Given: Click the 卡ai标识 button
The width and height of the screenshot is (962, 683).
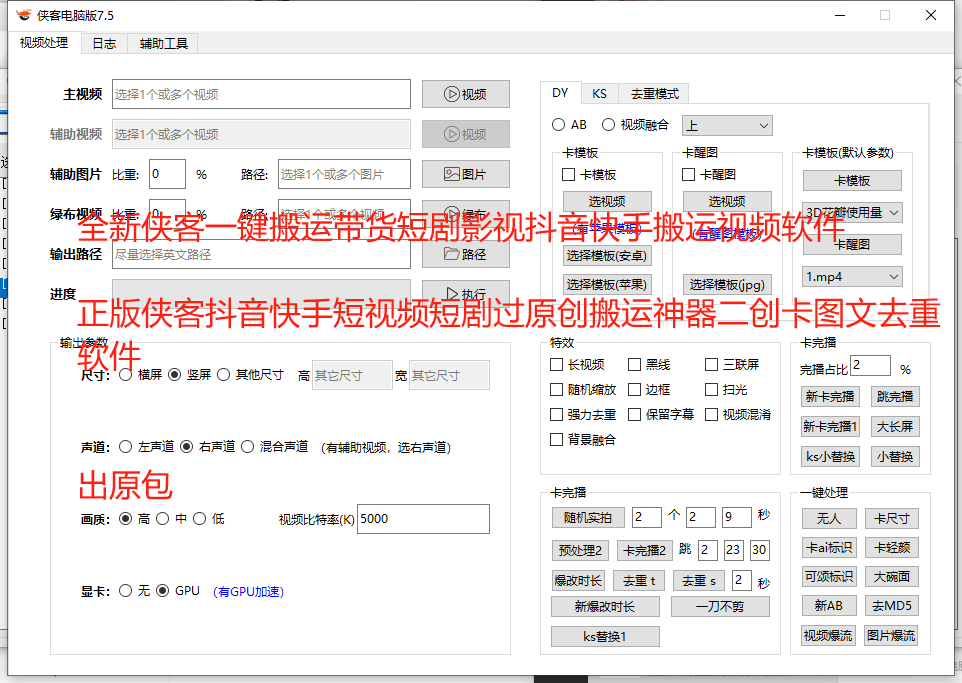Looking at the screenshot, I should [x=829, y=547].
